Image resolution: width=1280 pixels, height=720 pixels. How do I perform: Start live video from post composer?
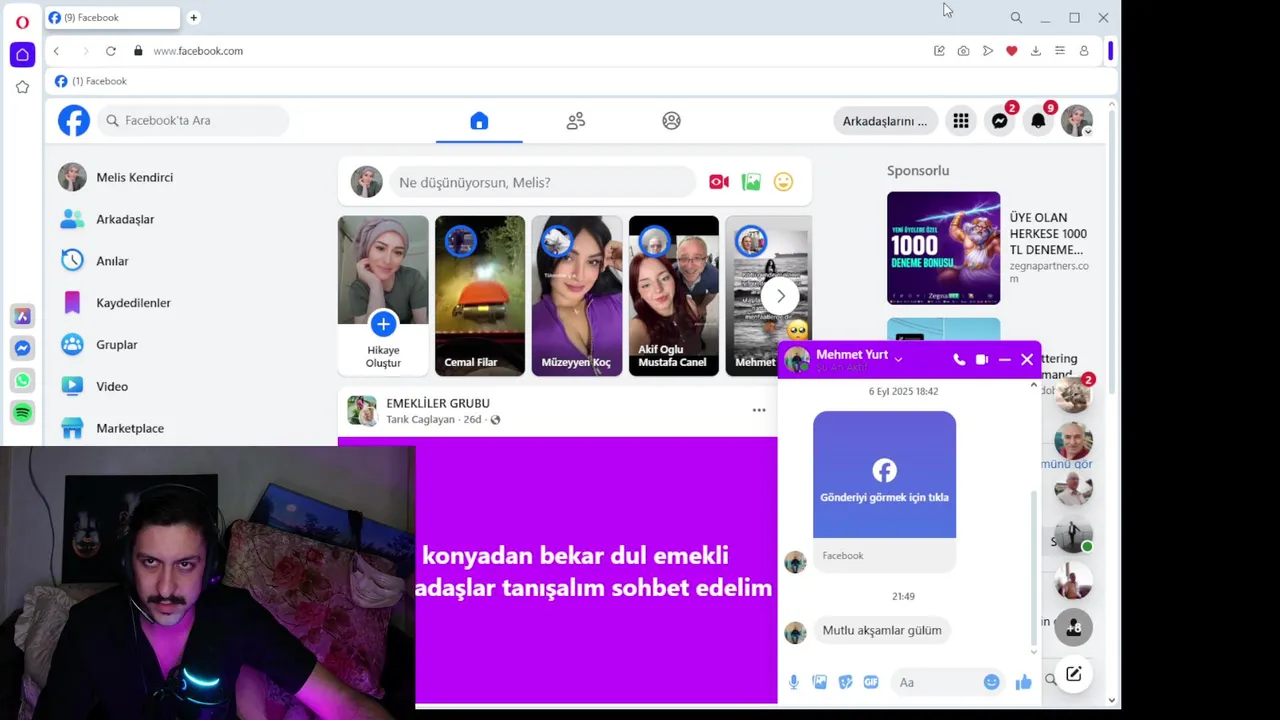coord(718,182)
